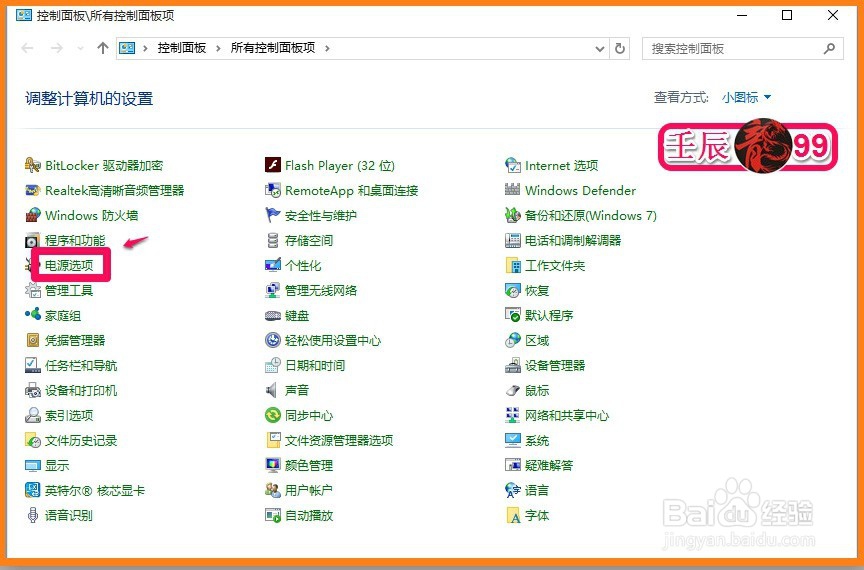Screen dimensions: 864x570
Task: Open the 凭据管理器 safe icon
Action: point(33,340)
